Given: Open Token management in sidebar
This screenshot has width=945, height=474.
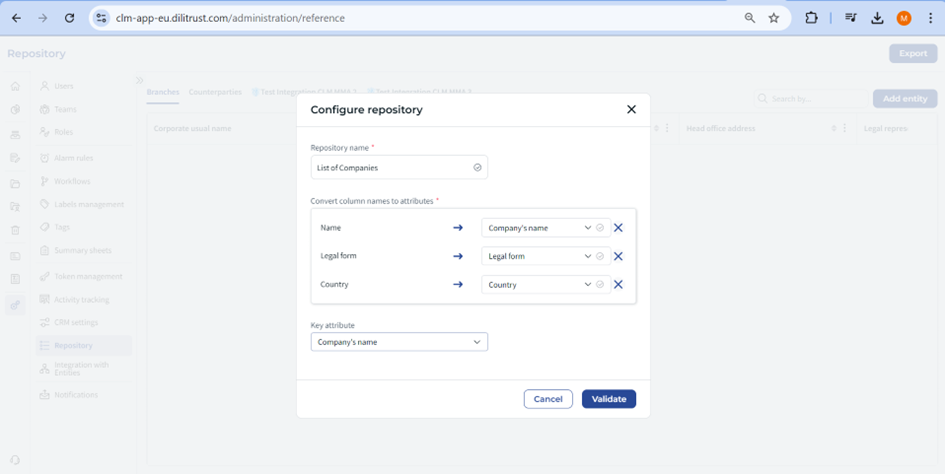Looking at the screenshot, I should (x=88, y=276).
